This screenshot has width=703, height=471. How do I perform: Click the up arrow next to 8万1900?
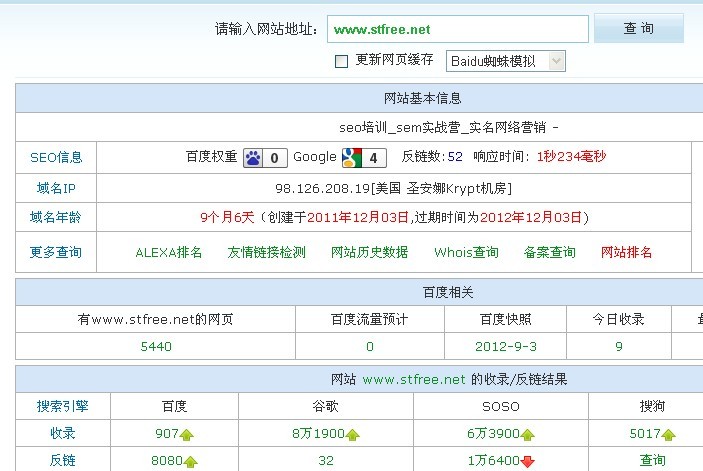pyautogui.click(x=353, y=435)
